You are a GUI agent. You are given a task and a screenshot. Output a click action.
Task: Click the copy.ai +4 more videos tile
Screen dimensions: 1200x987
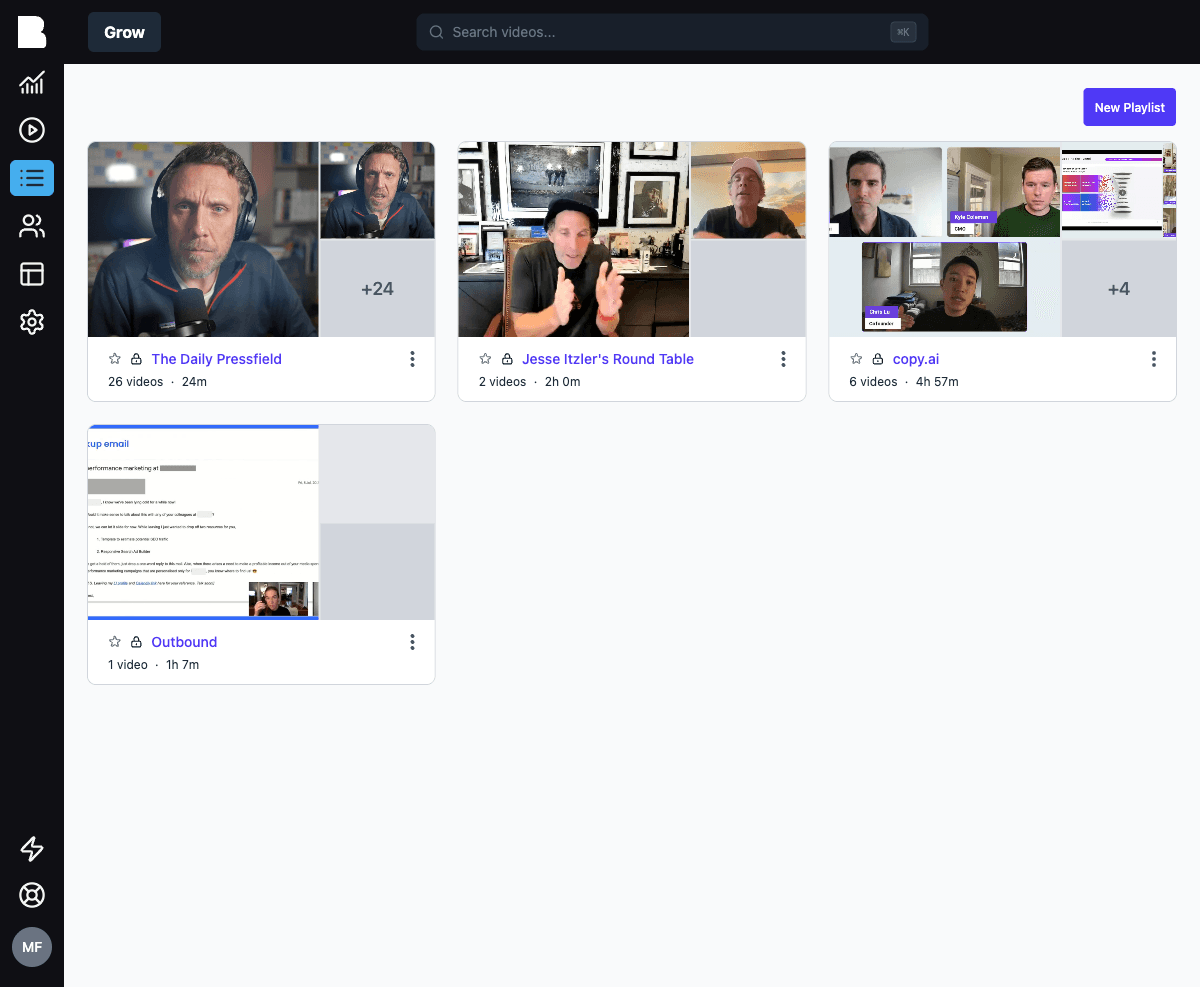click(x=1119, y=289)
